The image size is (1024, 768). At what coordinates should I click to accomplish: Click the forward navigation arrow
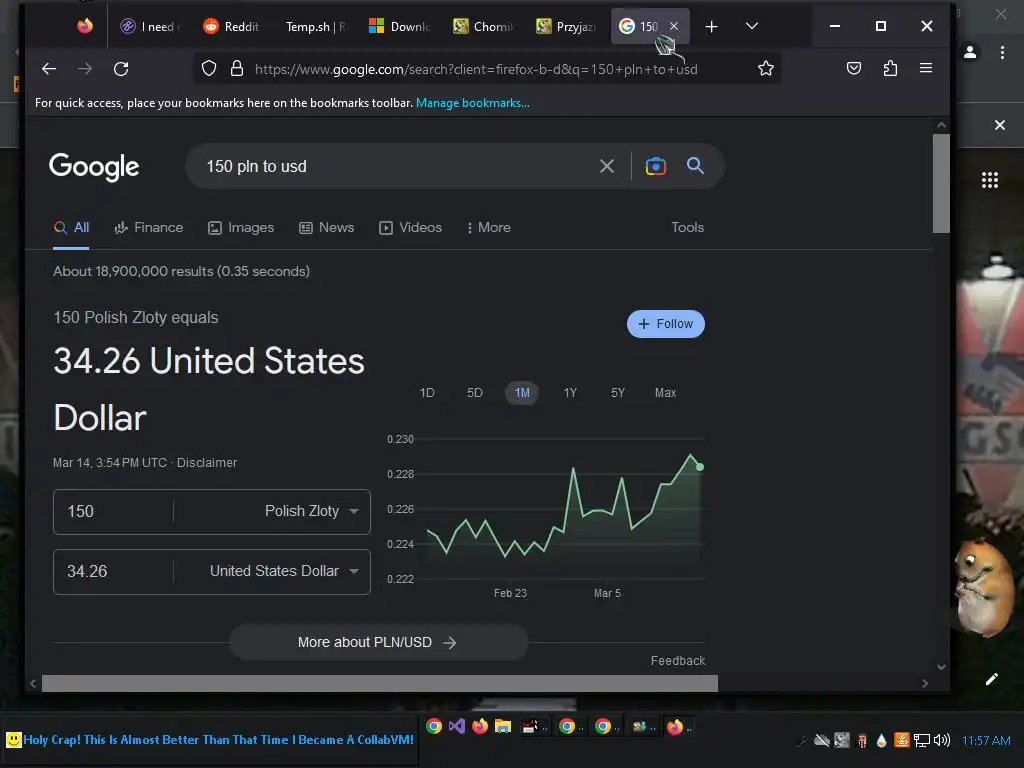coord(85,69)
